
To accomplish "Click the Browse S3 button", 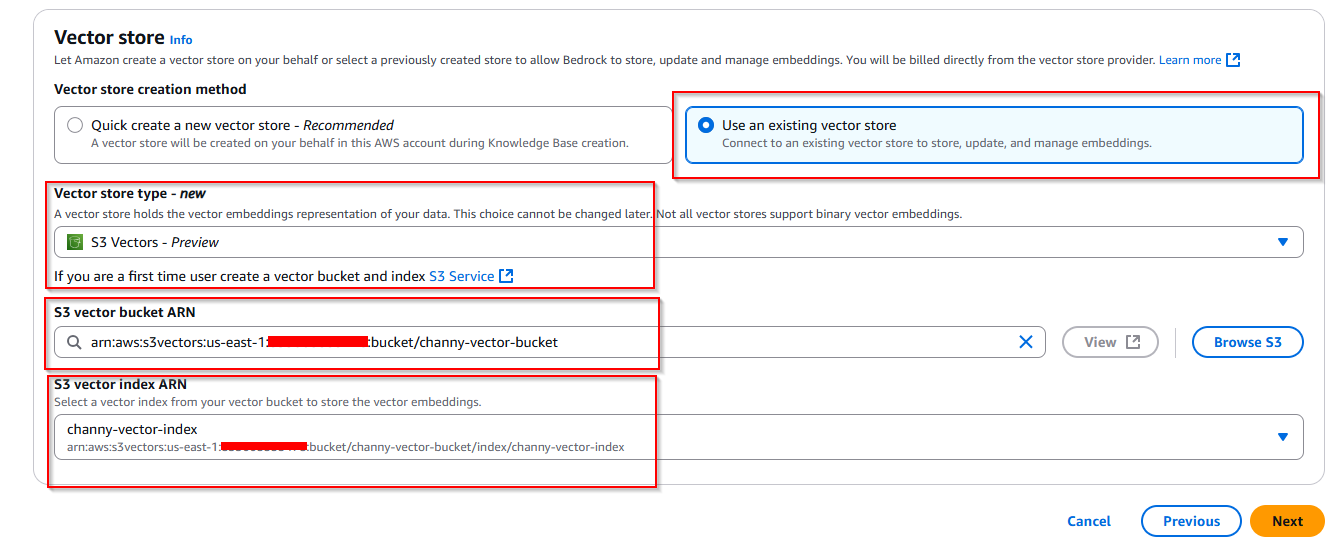I will [1248, 342].
